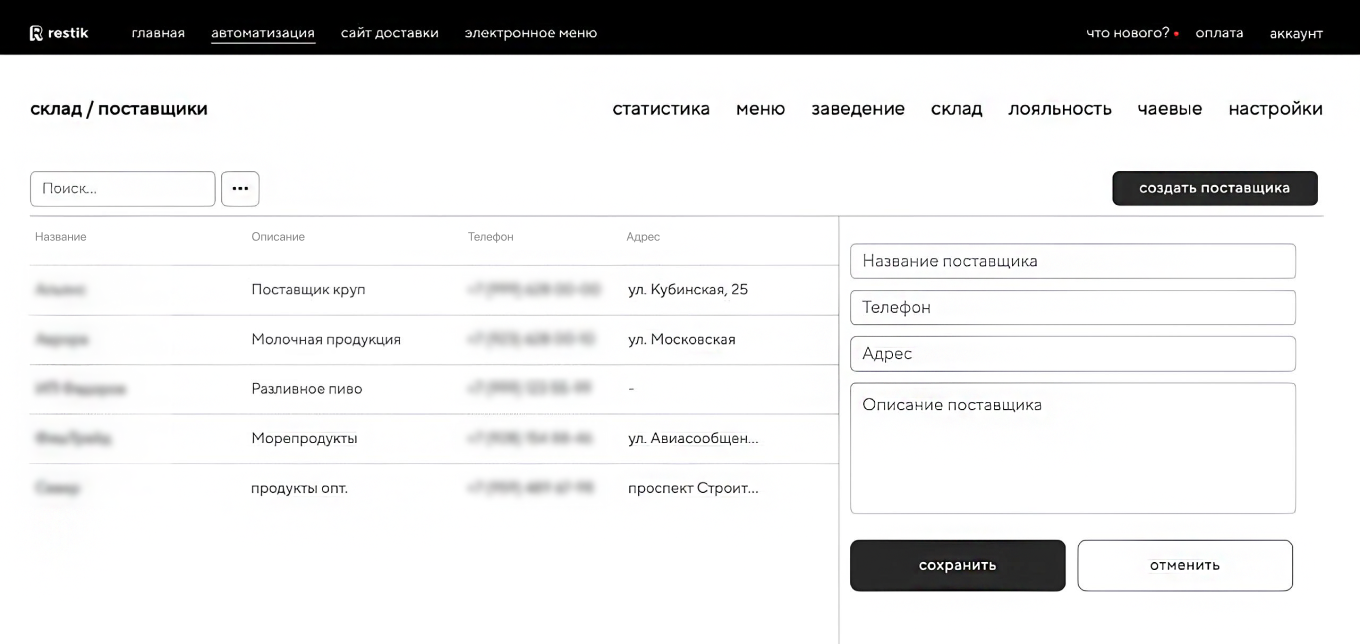The width and height of the screenshot is (1360, 644).
Task: Open the three-dot options button beside search
Action: [240, 188]
